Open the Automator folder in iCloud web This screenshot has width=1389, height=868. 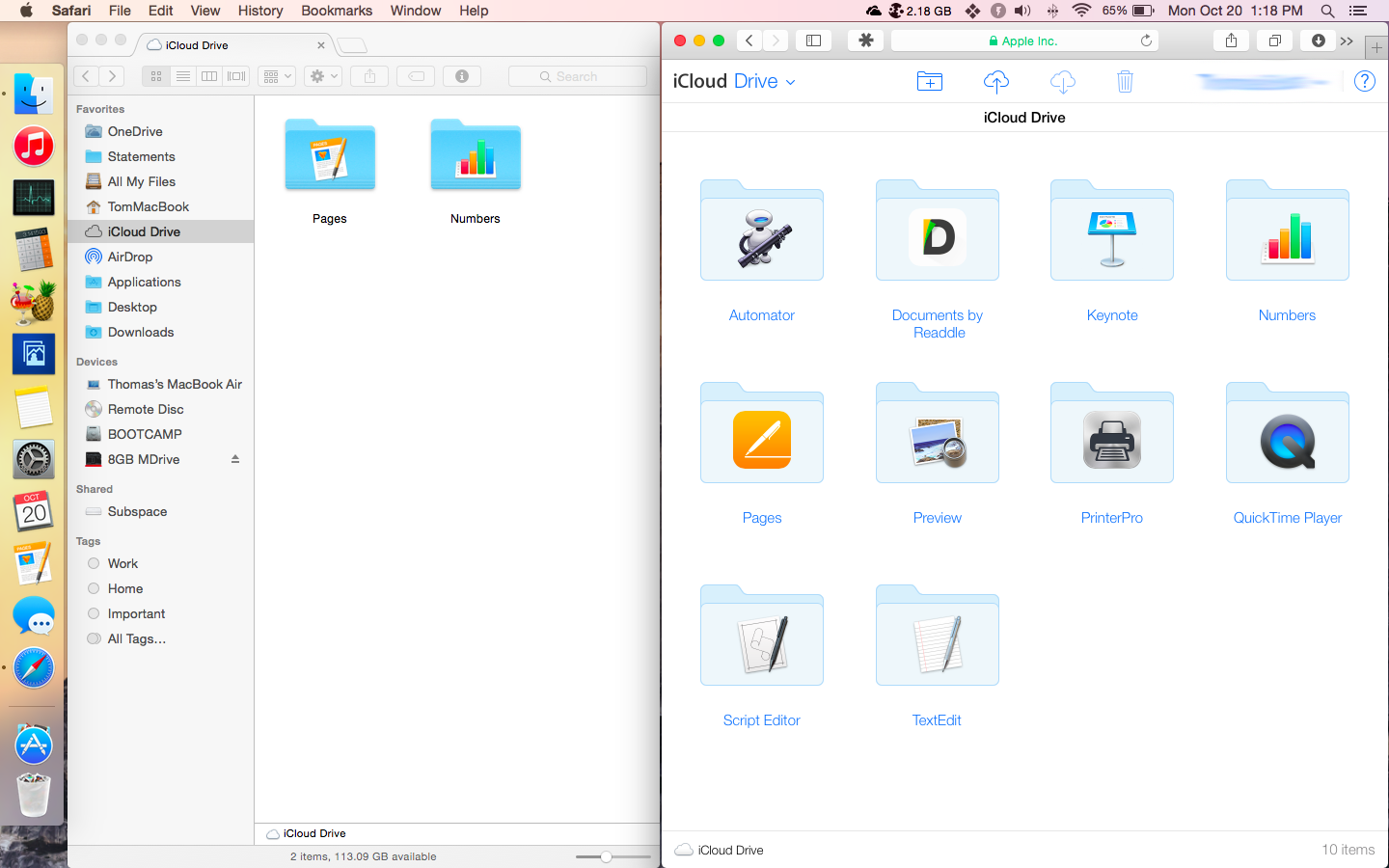click(762, 231)
